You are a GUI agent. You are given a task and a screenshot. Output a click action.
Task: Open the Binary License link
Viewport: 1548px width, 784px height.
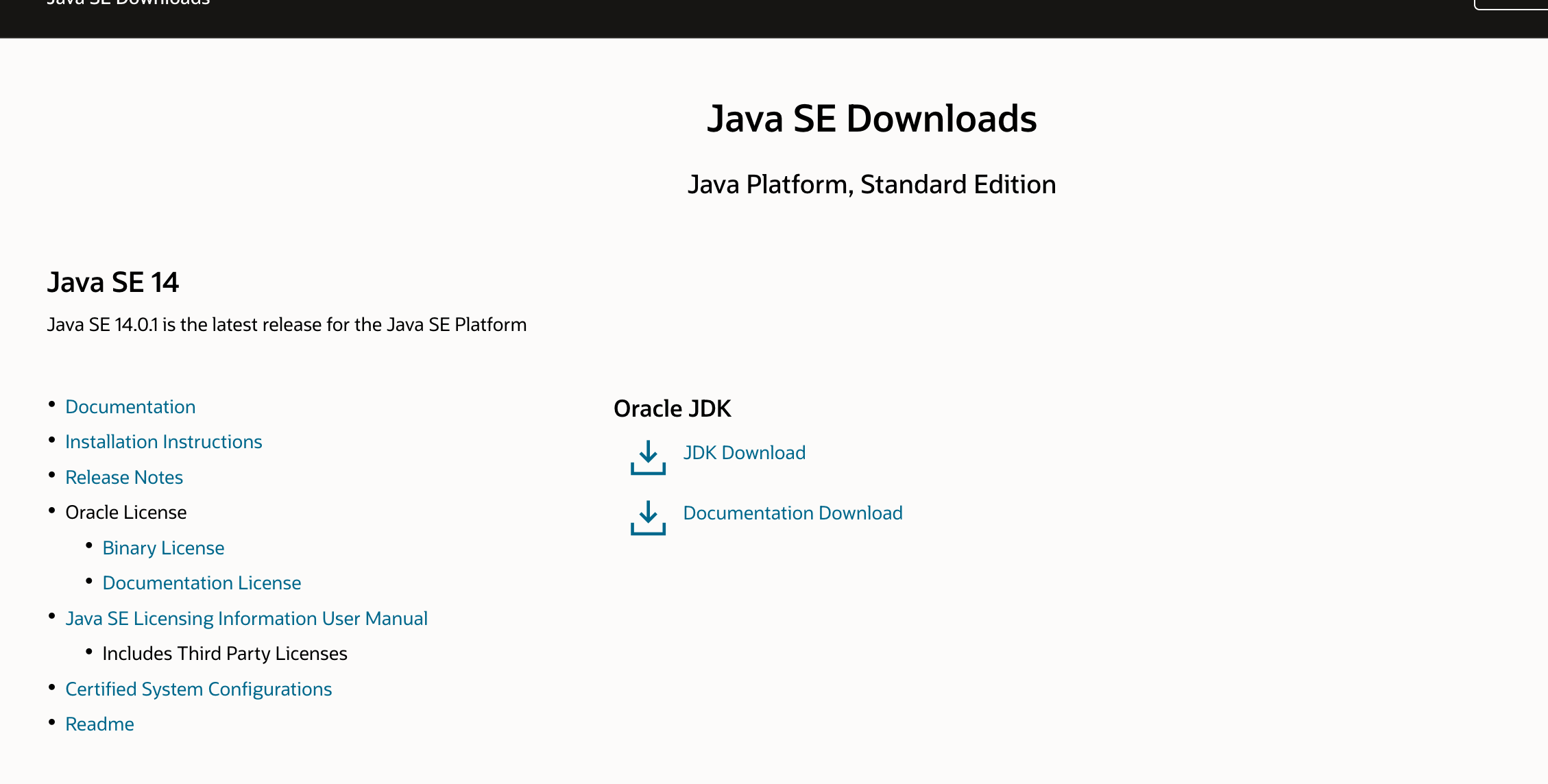click(163, 548)
